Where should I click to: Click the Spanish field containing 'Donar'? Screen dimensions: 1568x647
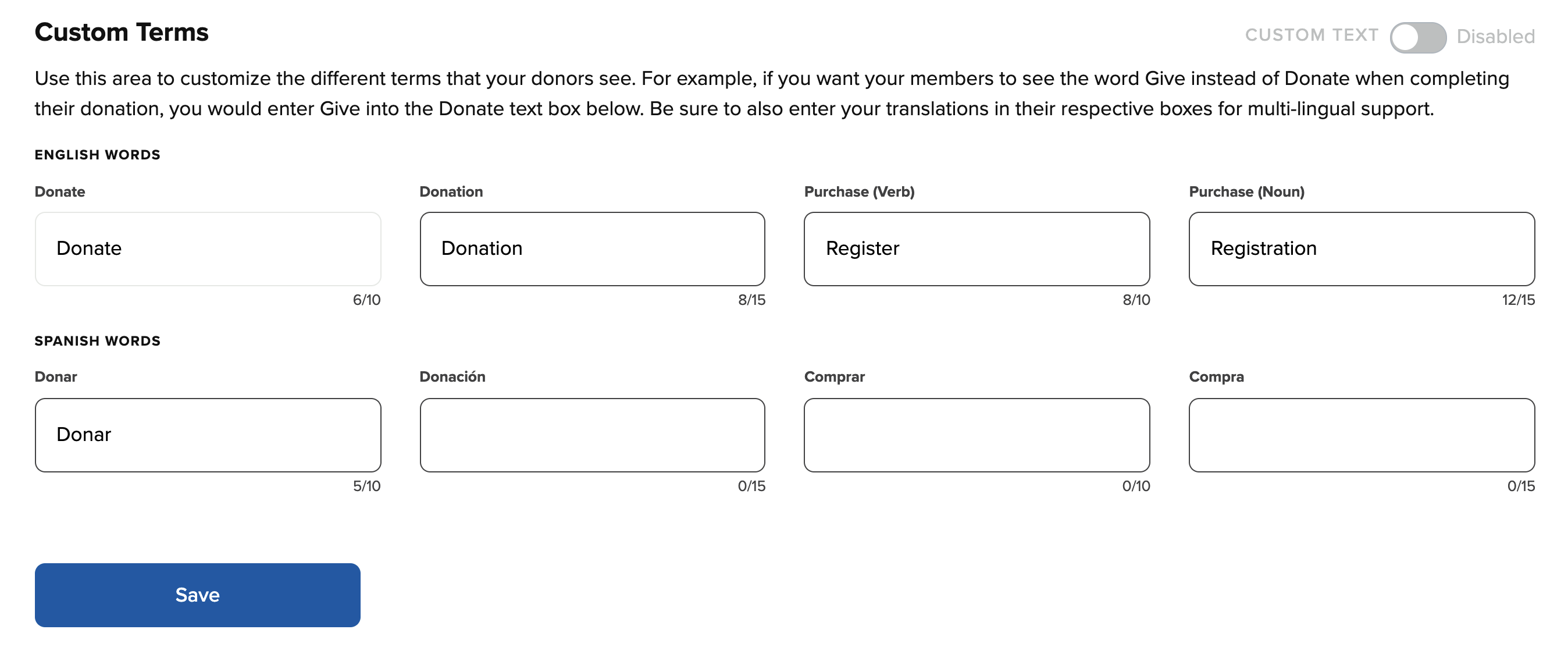(x=208, y=435)
